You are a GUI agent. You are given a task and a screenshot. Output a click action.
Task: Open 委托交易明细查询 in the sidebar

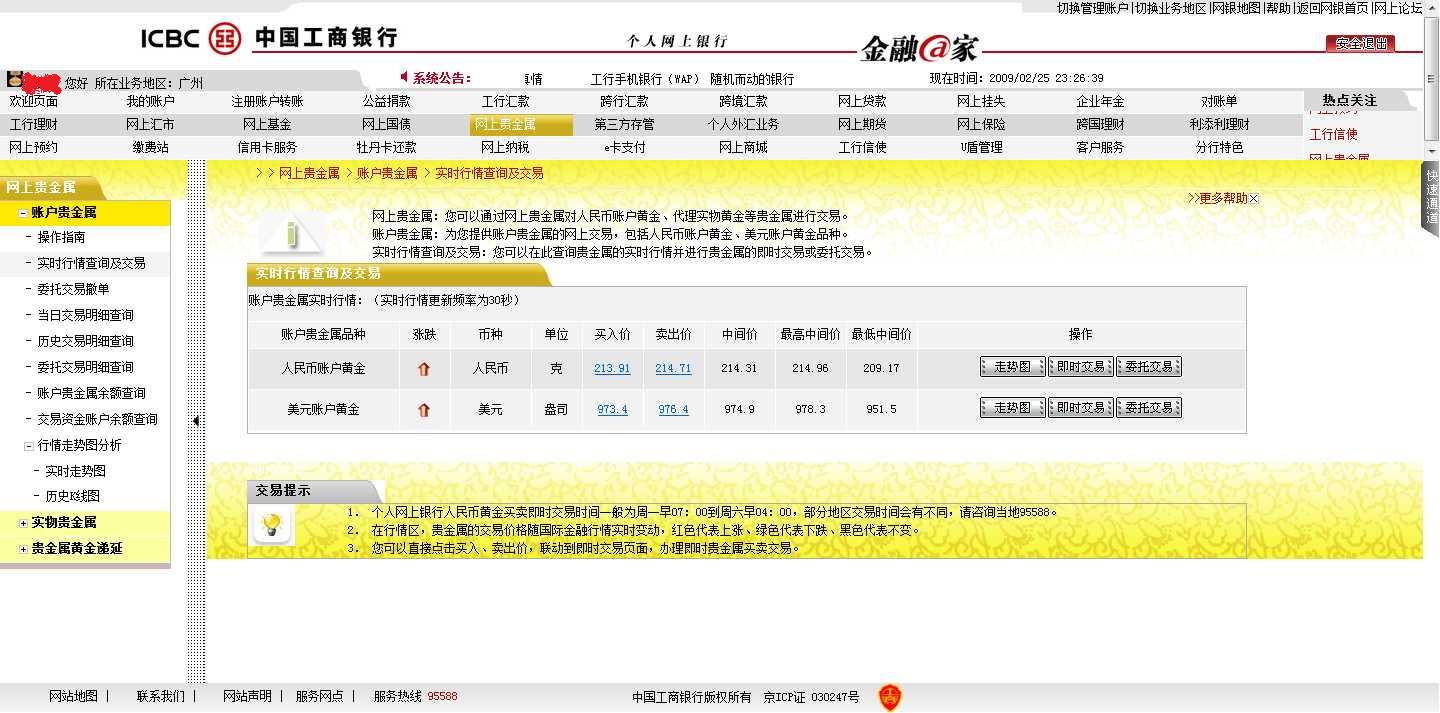(x=85, y=368)
